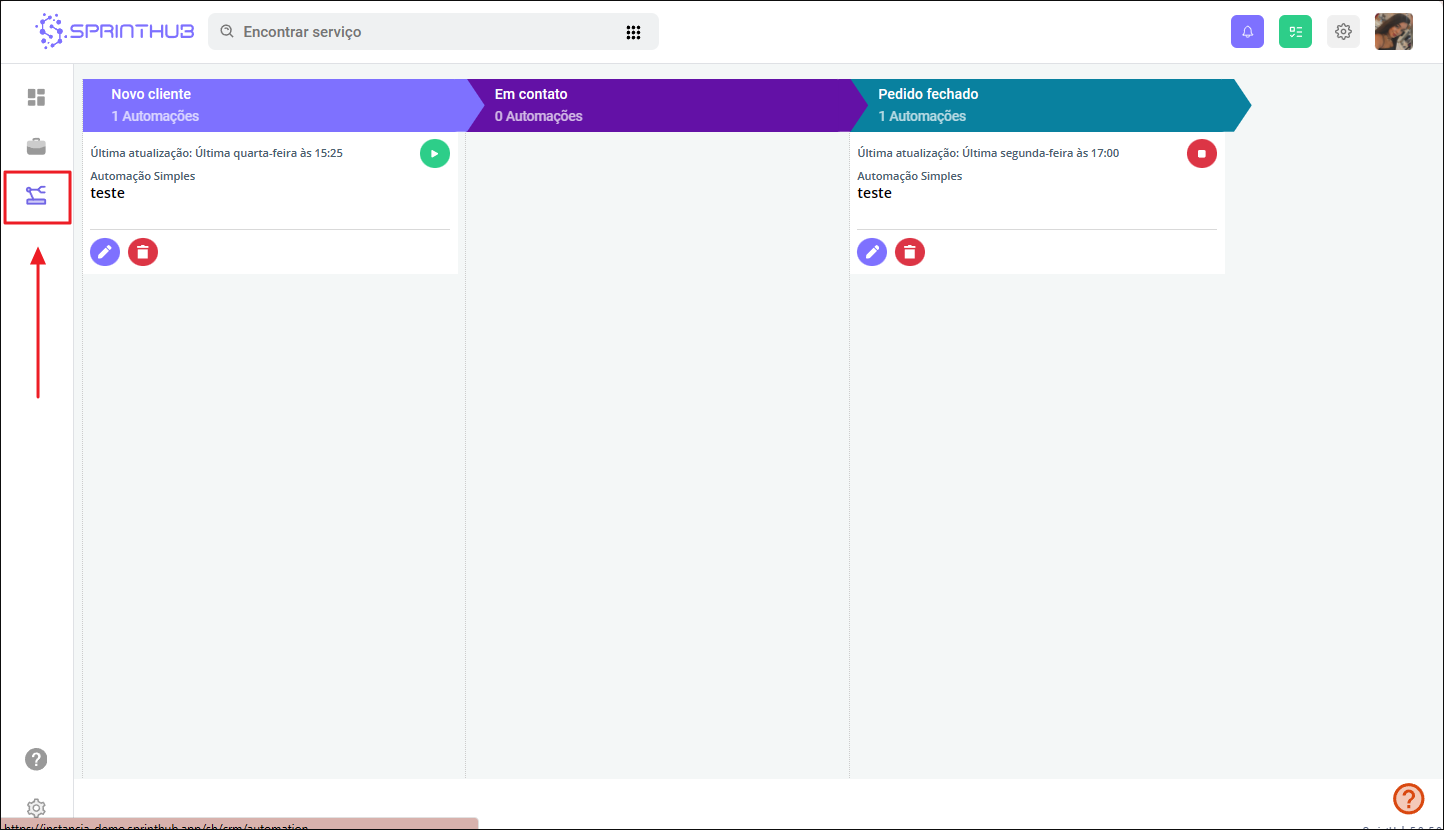The width and height of the screenshot is (1444, 830).
Task: Stop the automation in Pedido fechado
Action: click(1202, 153)
